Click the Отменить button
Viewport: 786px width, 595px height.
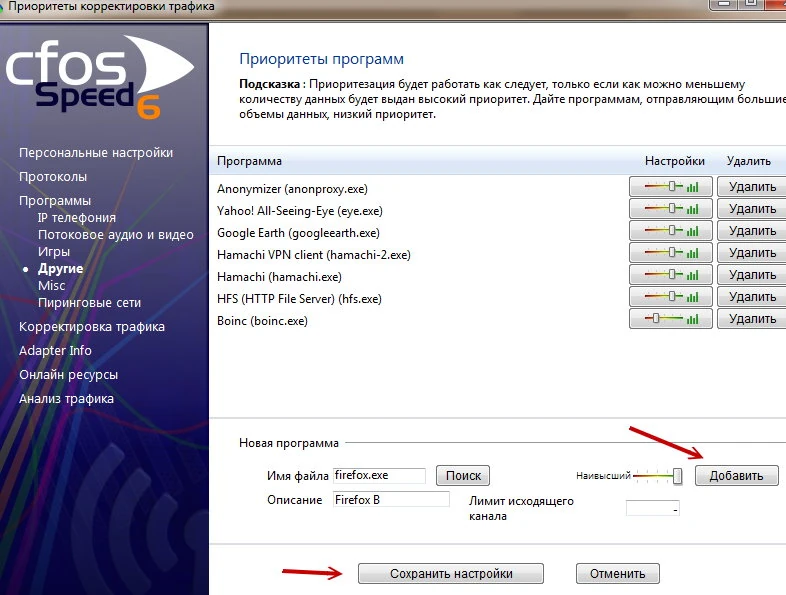click(x=618, y=573)
